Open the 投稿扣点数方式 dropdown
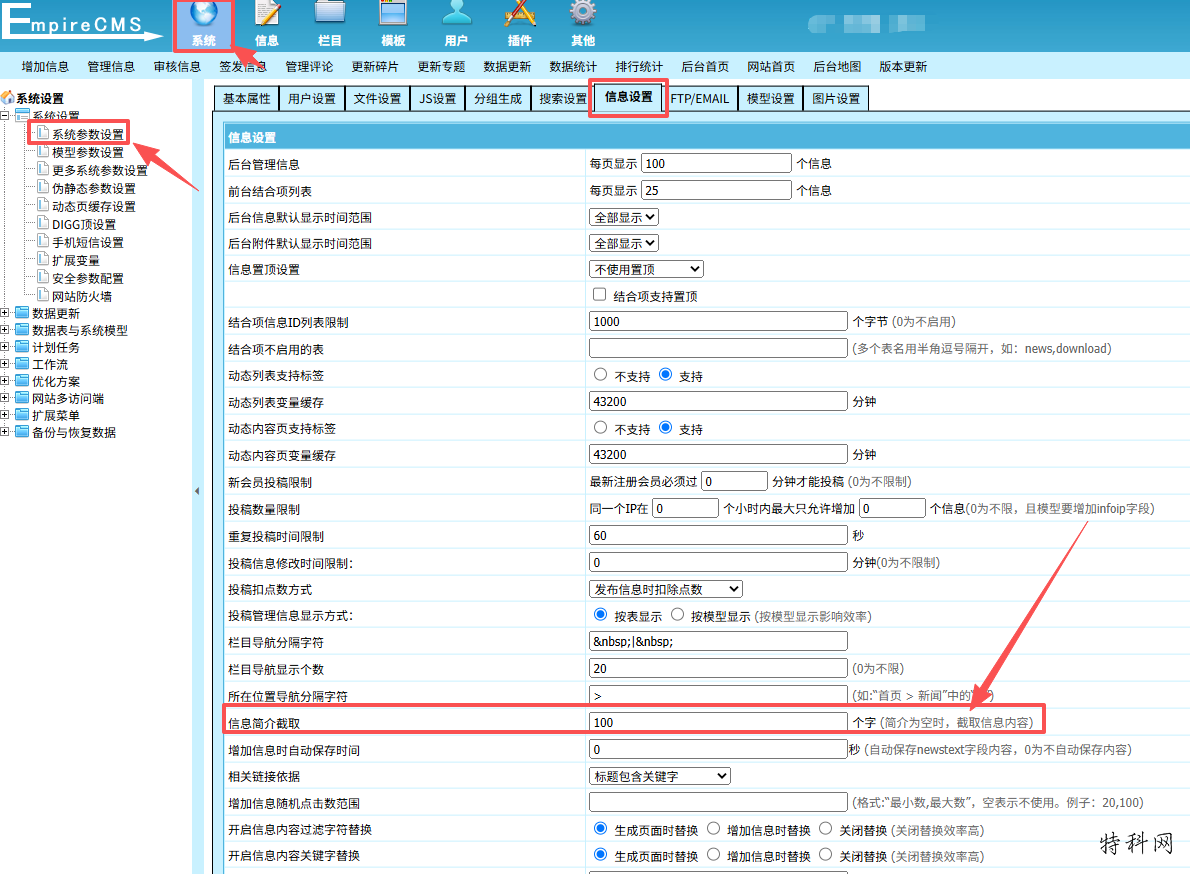The image size is (1190, 874). pos(666,589)
